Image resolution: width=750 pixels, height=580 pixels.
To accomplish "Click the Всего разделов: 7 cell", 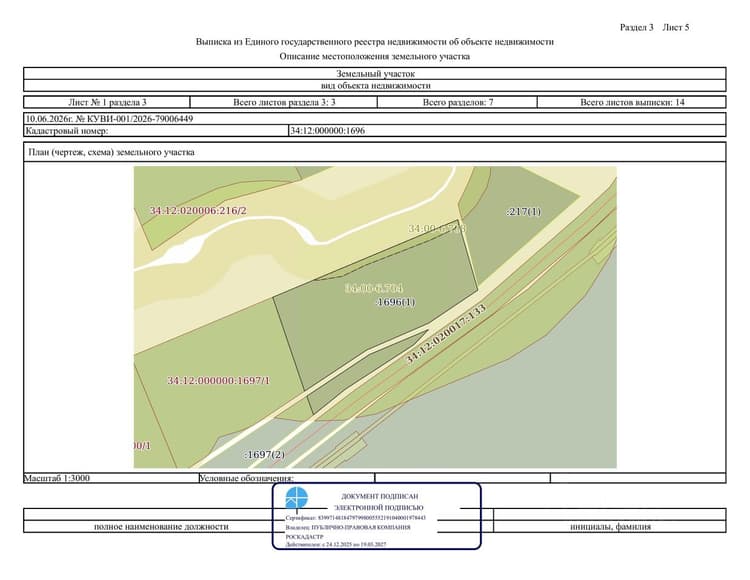I will (457, 102).
